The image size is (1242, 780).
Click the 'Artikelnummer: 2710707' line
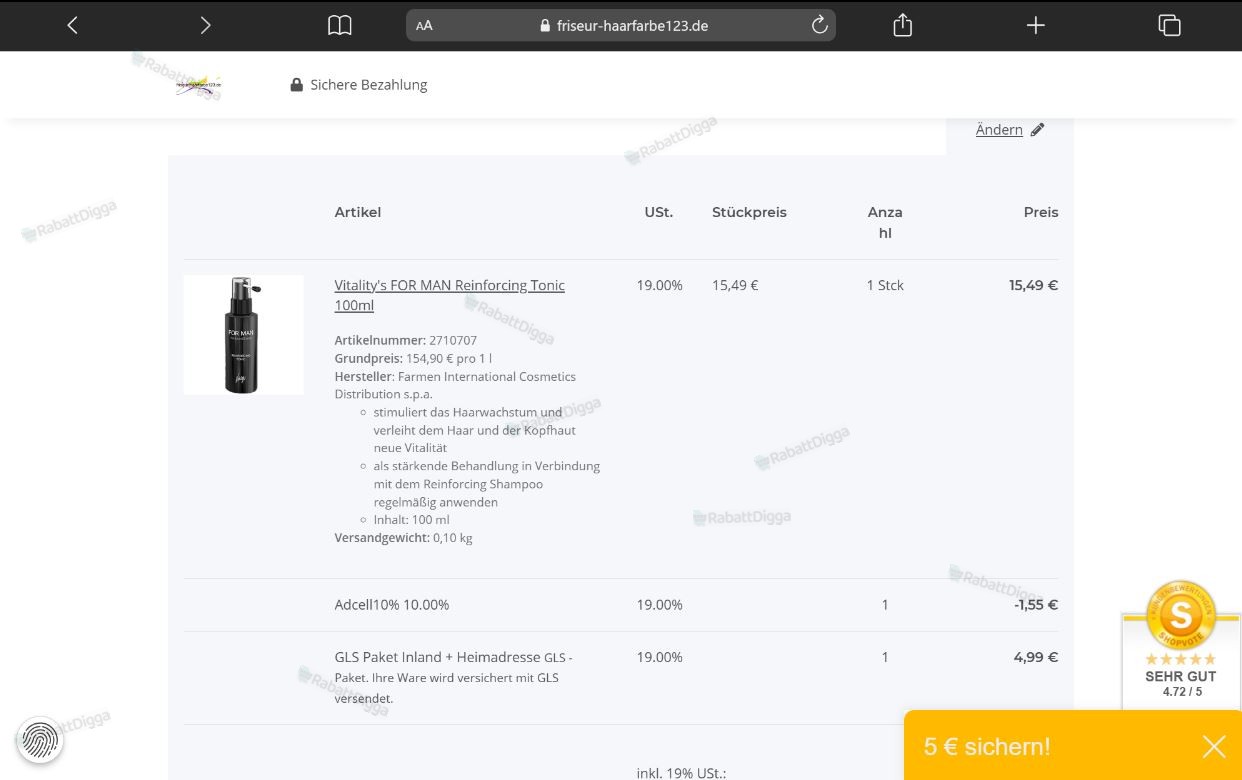tap(405, 341)
